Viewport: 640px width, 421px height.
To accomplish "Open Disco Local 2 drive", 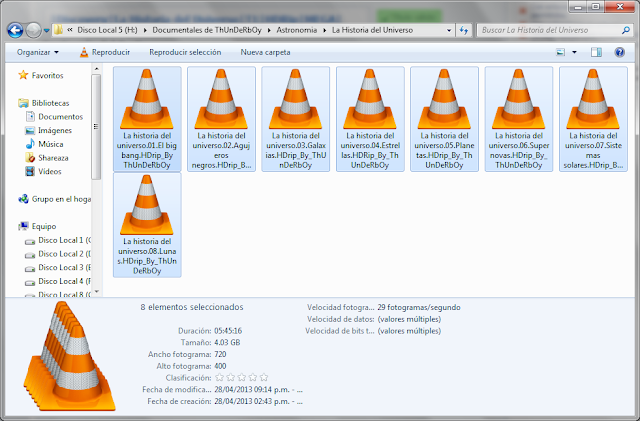I will 58,254.
